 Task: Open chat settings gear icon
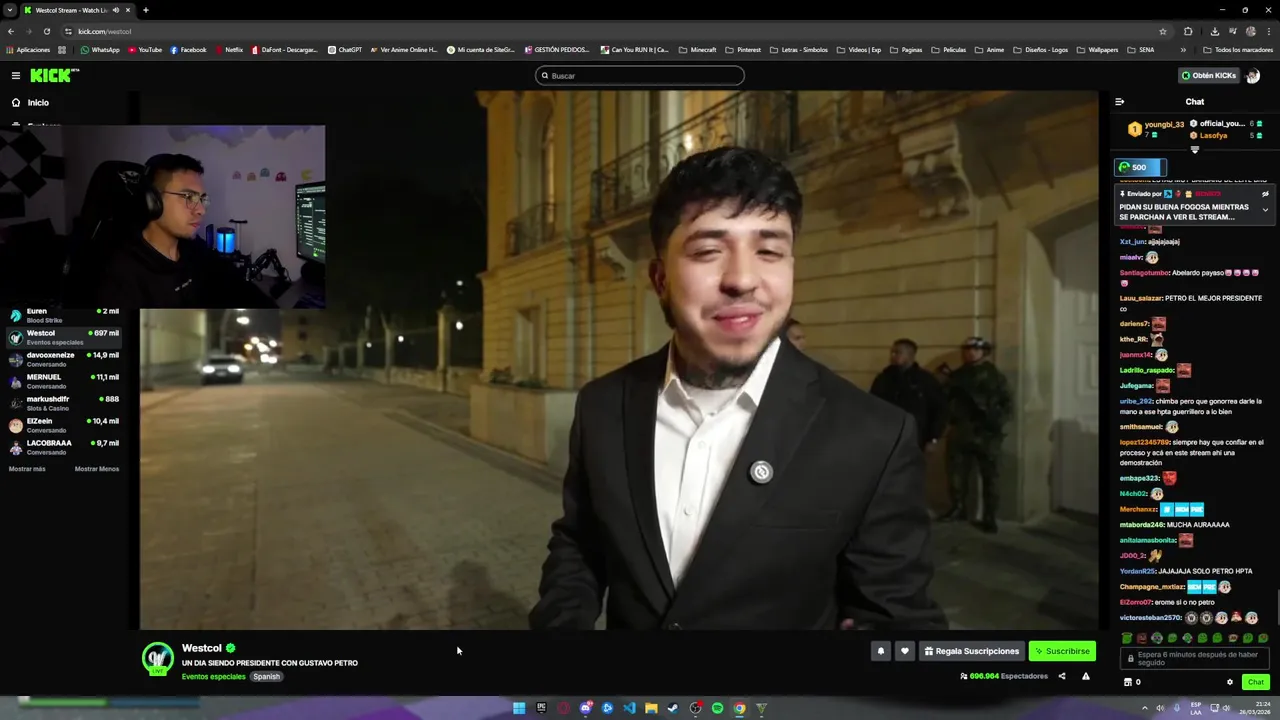(1230, 682)
